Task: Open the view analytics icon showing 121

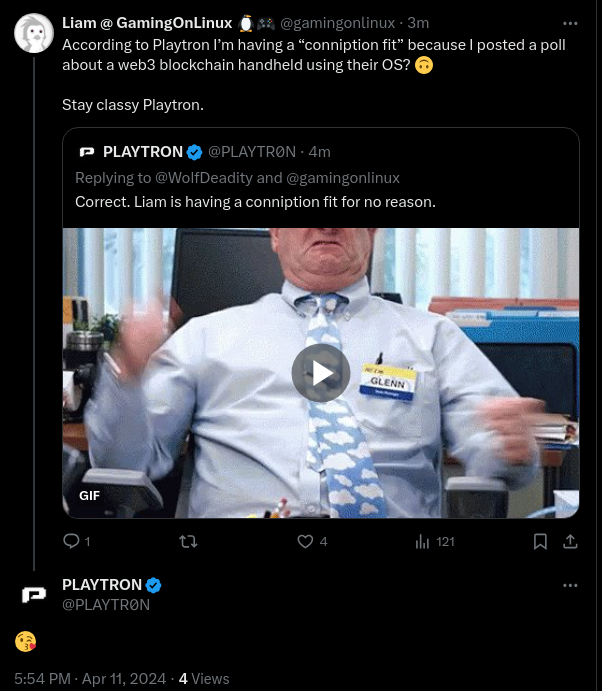Action: pyautogui.click(x=423, y=541)
